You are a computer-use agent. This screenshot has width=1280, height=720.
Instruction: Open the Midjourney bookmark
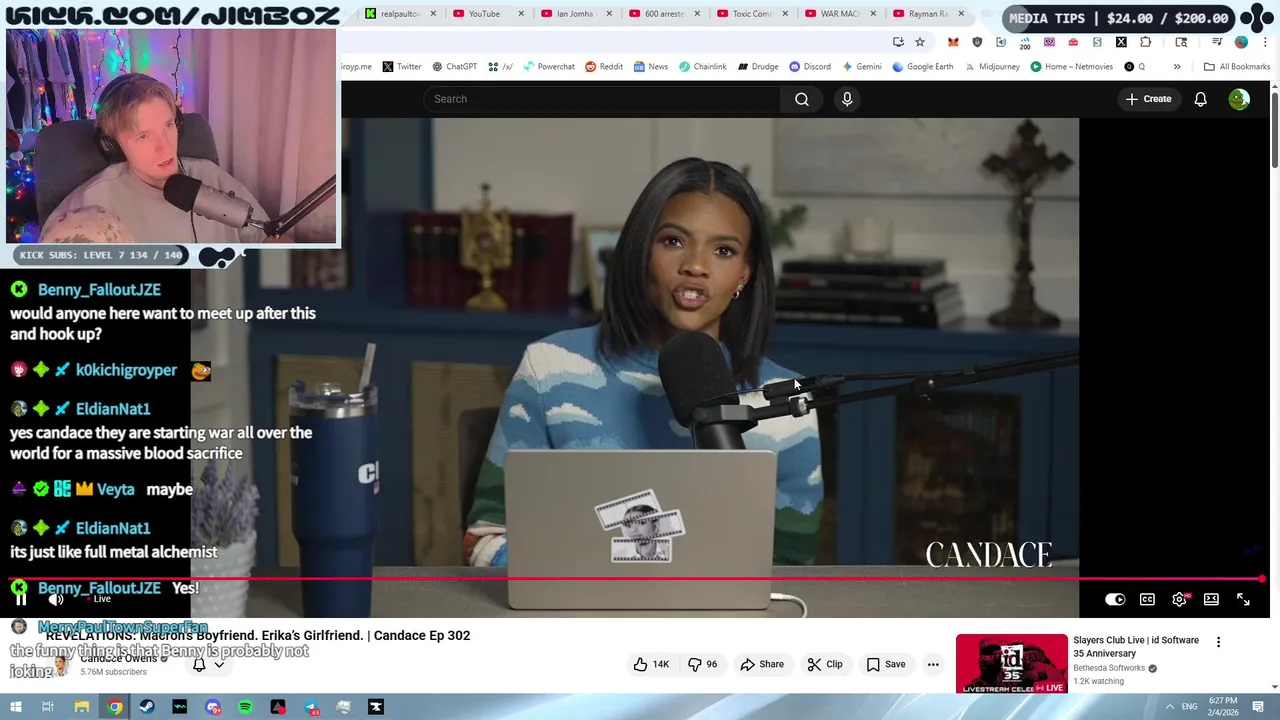pos(992,67)
